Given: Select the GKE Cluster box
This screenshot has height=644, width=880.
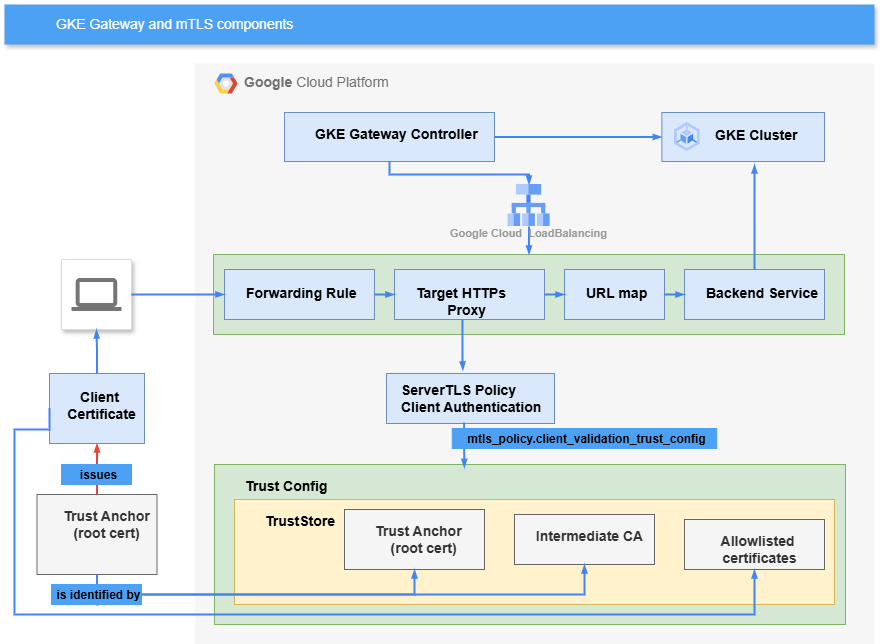Looking at the screenshot, I should point(743,137).
